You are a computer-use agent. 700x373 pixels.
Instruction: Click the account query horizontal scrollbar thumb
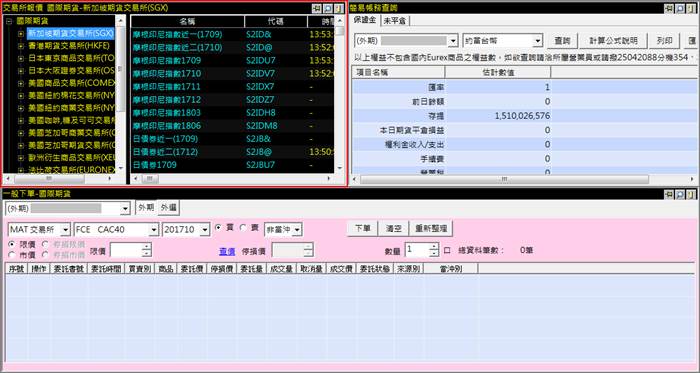point(504,179)
